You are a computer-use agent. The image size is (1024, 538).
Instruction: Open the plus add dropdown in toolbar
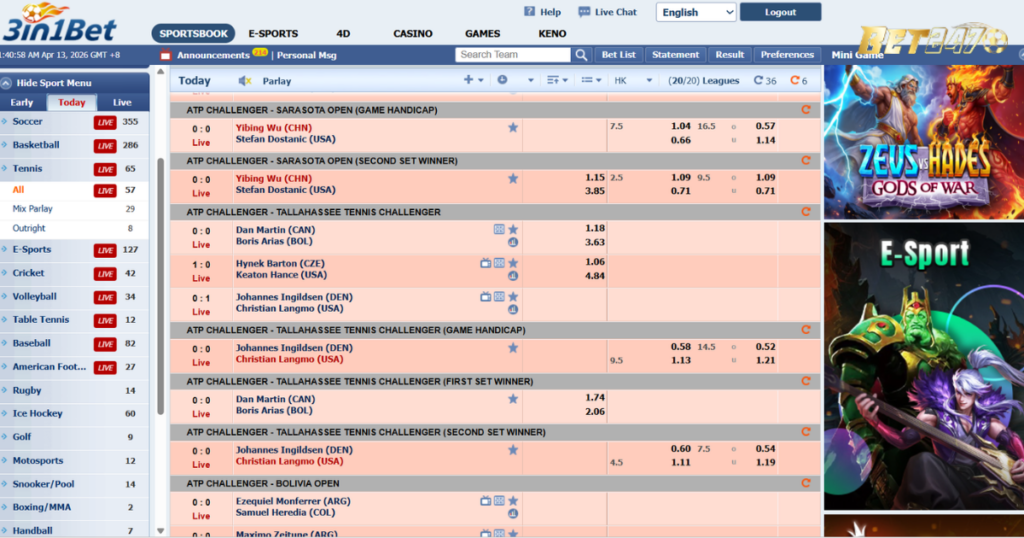[473, 80]
